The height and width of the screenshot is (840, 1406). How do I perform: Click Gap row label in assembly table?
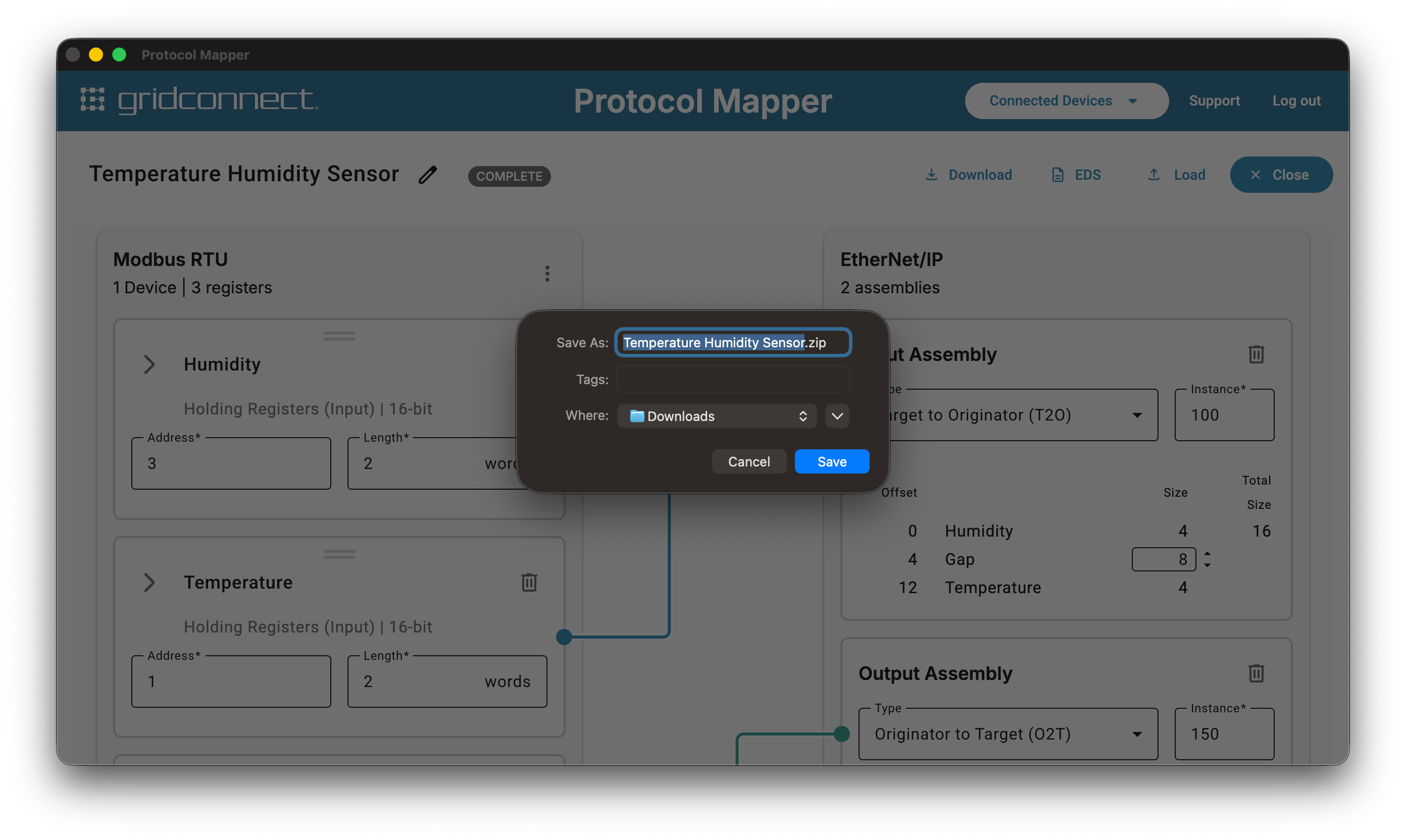(x=959, y=559)
